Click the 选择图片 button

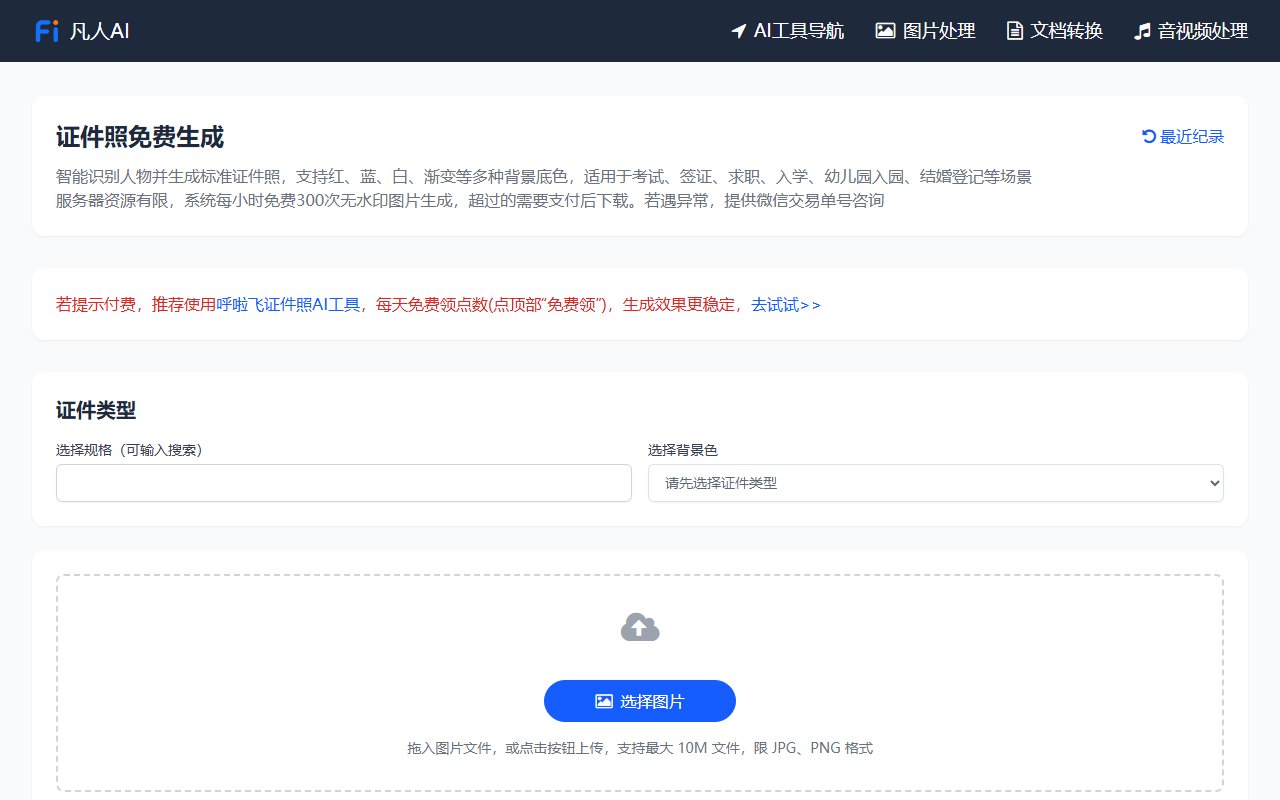(x=640, y=701)
